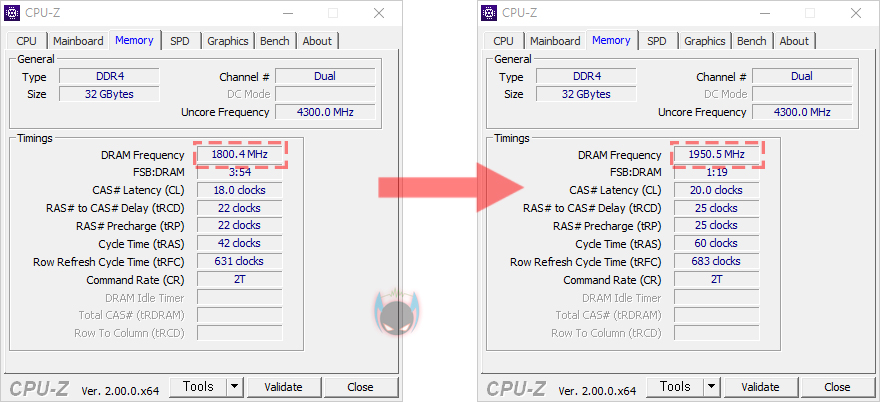Switch to SPD tab in left window

(180, 41)
